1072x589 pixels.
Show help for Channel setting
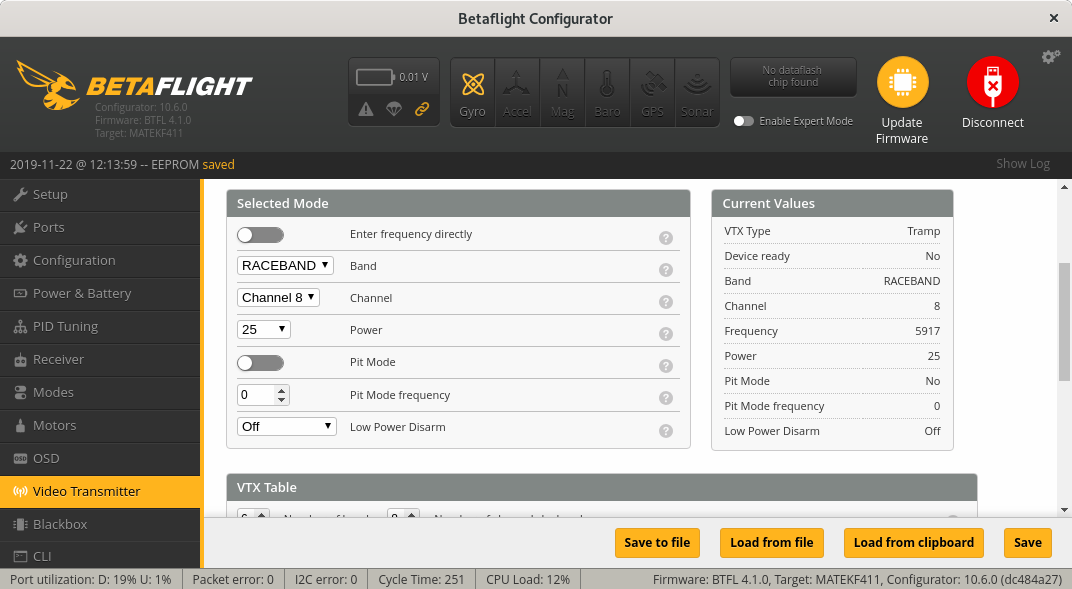coord(666,302)
